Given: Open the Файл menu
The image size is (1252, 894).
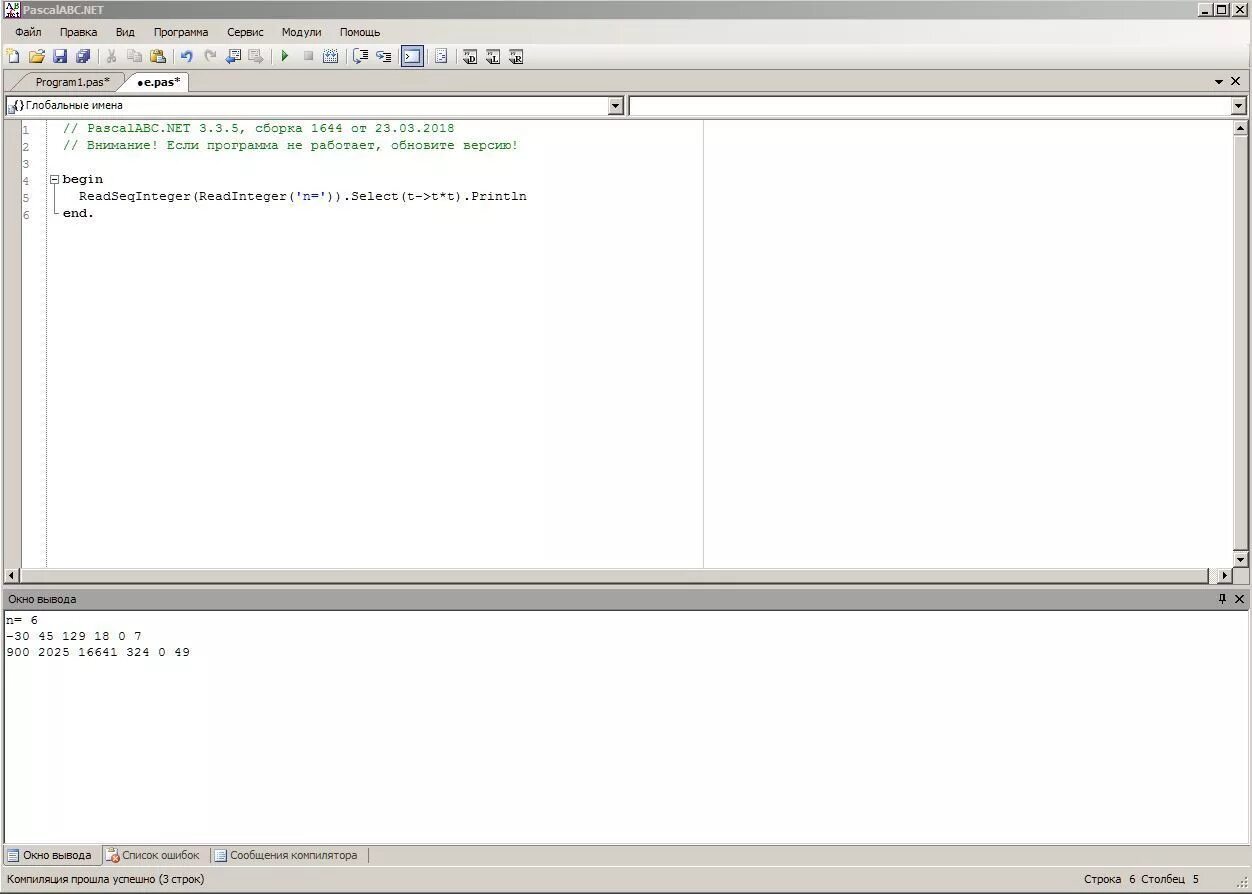Looking at the screenshot, I should (x=28, y=32).
